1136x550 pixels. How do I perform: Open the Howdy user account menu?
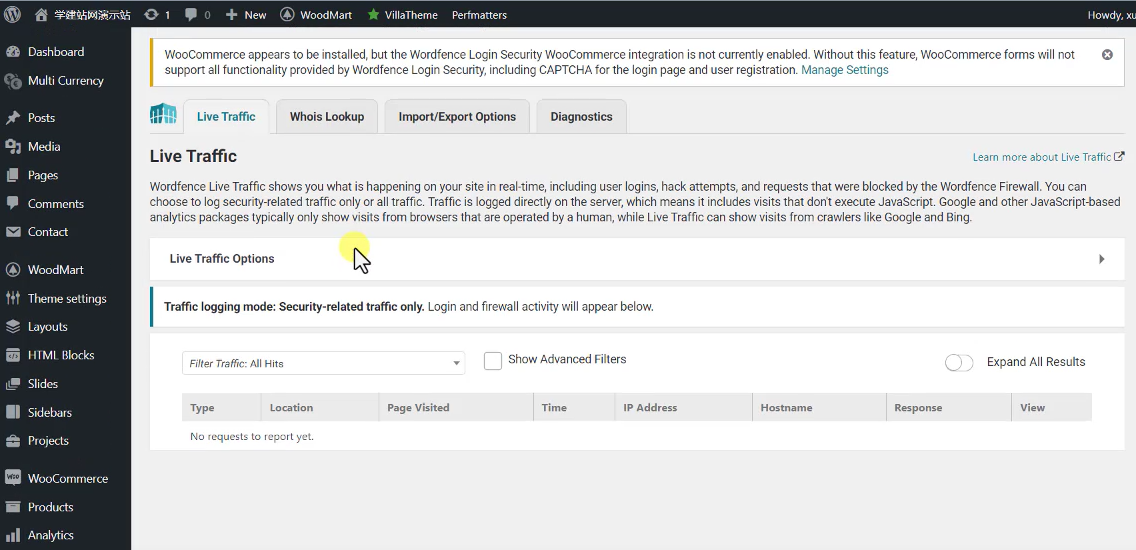[x=1111, y=14]
